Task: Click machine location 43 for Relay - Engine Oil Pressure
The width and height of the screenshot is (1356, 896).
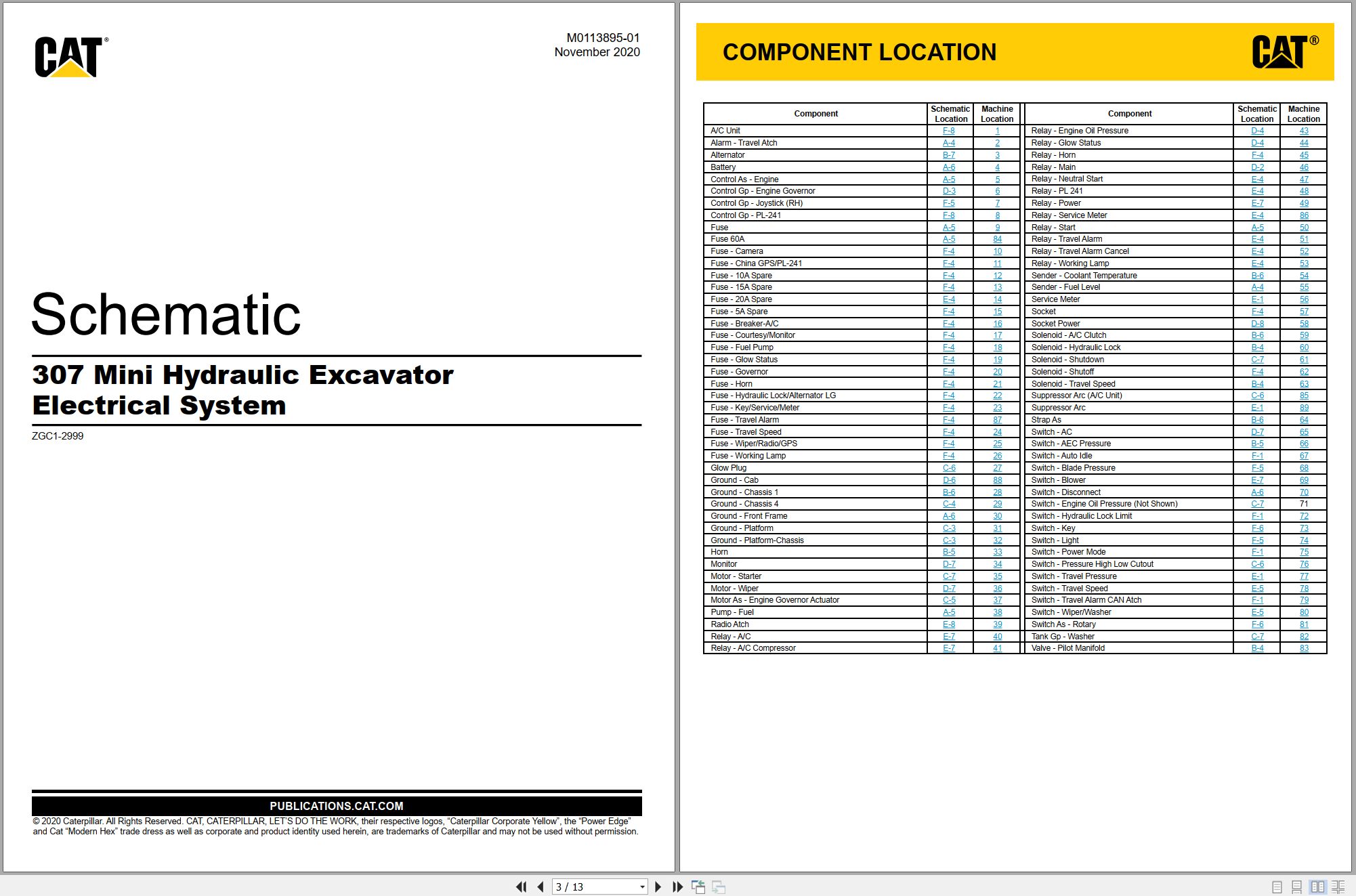Action: coord(1304,131)
